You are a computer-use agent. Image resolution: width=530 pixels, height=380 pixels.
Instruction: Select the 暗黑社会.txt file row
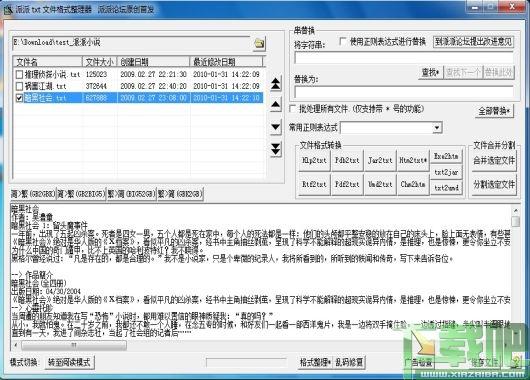coord(138,98)
